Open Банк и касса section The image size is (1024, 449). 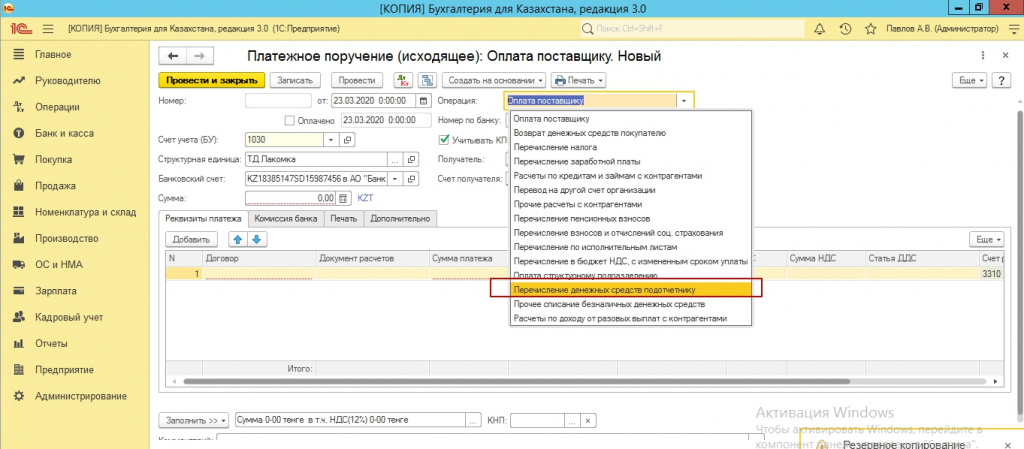(64, 133)
